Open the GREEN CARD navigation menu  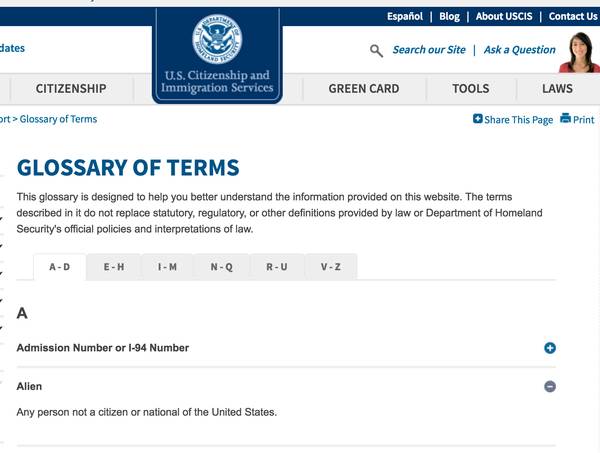364,88
